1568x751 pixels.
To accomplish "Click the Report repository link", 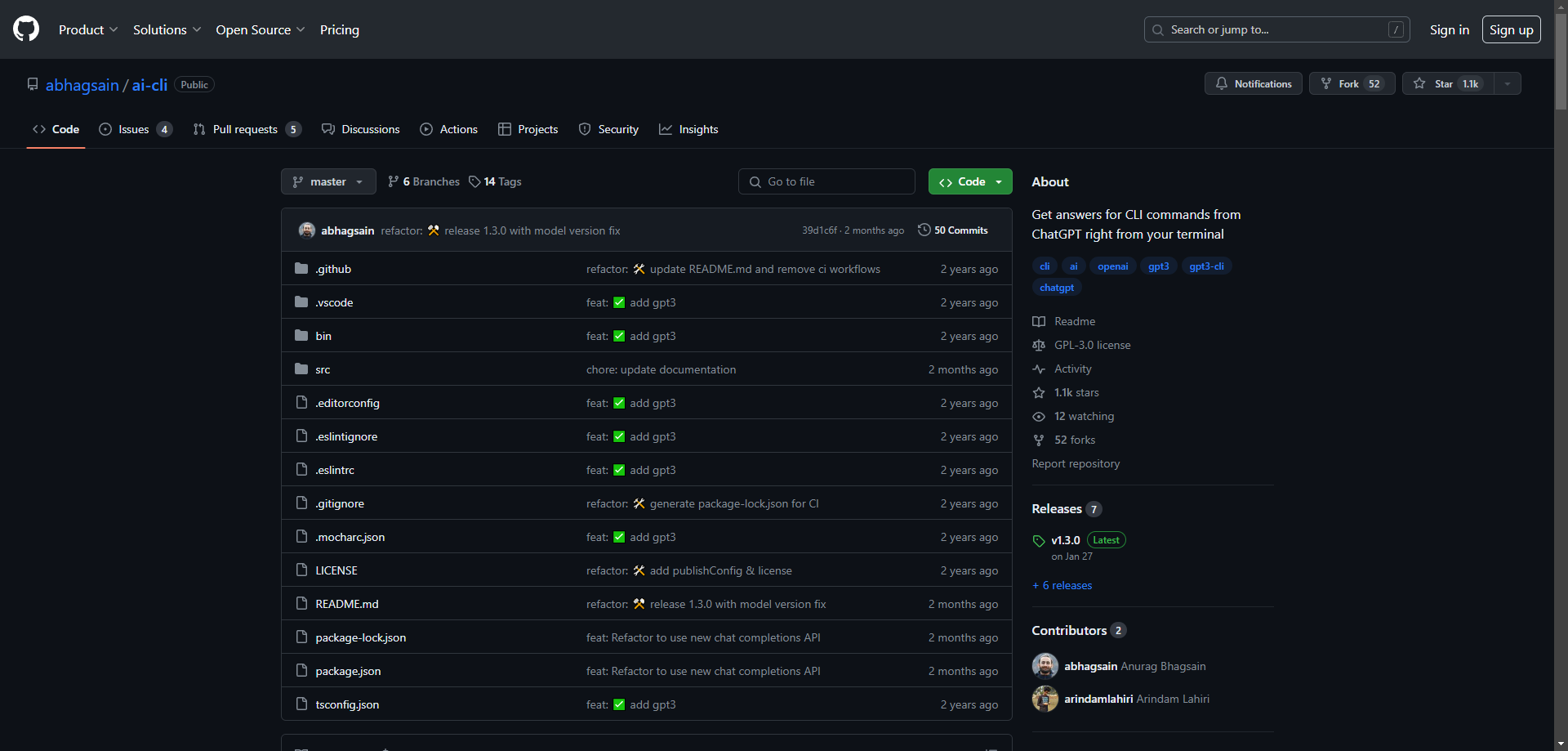I will (x=1076, y=463).
